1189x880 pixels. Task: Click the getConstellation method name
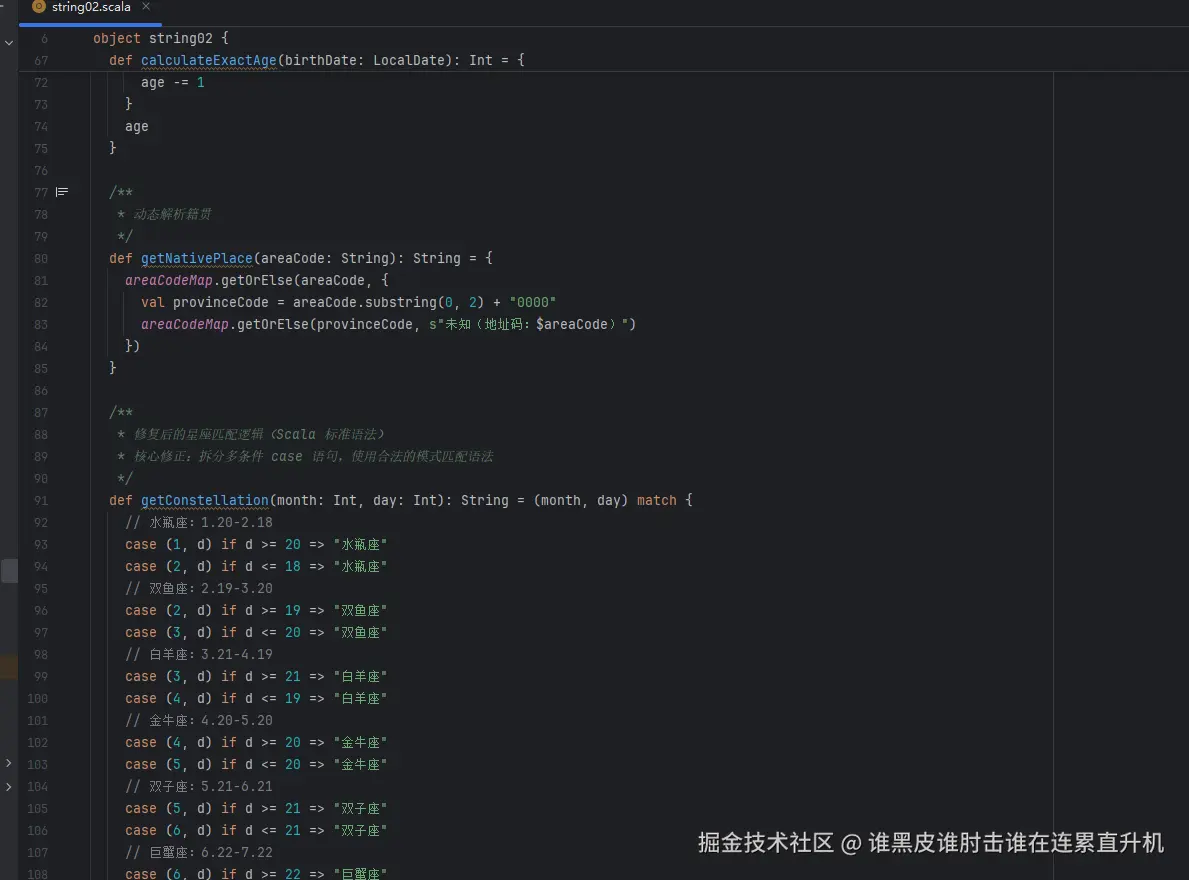205,500
